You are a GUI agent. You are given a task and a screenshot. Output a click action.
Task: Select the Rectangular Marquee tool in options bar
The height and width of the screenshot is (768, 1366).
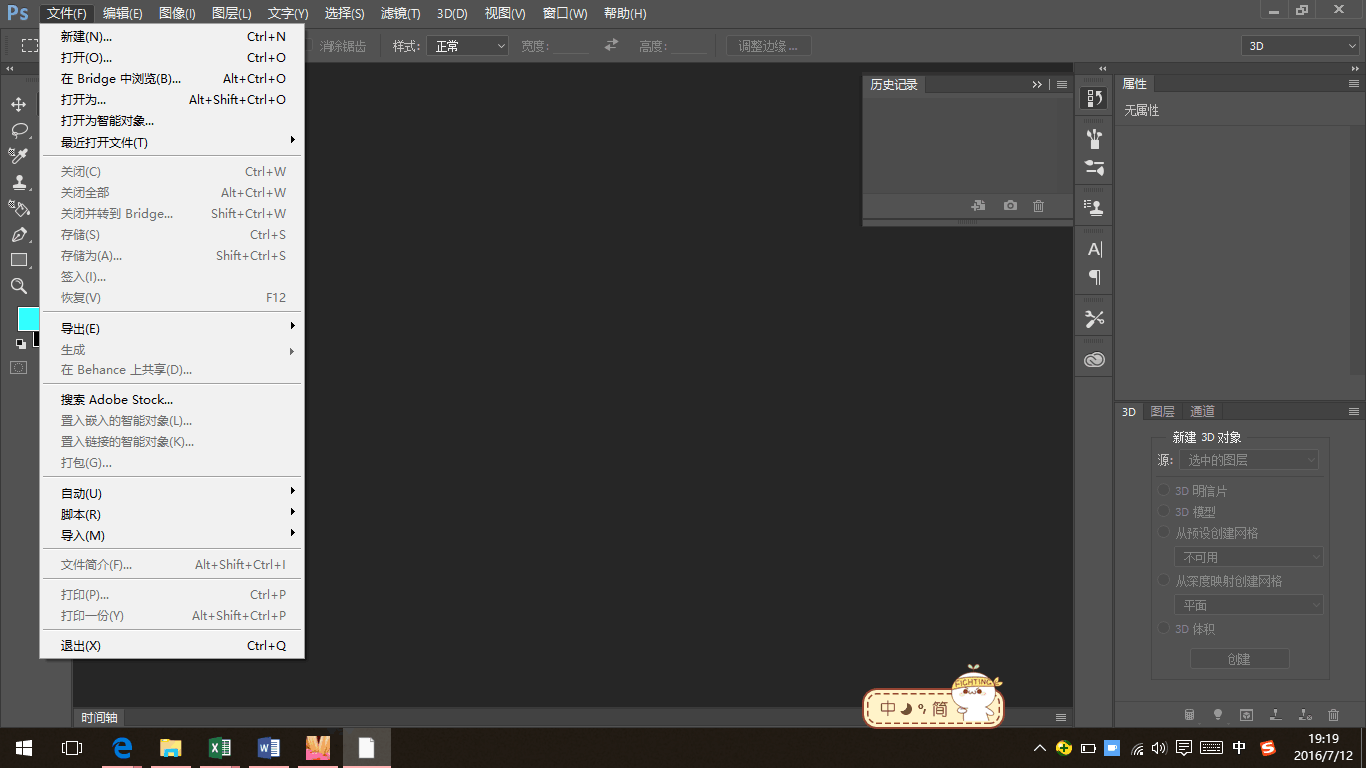point(31,46)
